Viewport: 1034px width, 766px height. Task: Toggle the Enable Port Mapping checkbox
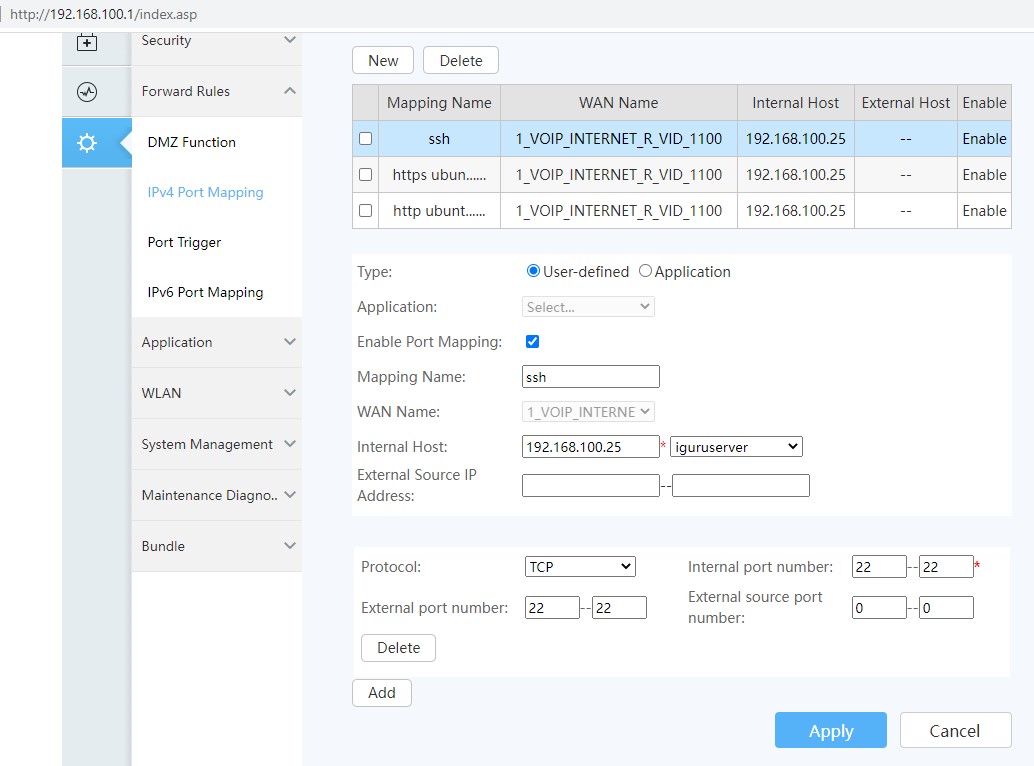(532, 341)
